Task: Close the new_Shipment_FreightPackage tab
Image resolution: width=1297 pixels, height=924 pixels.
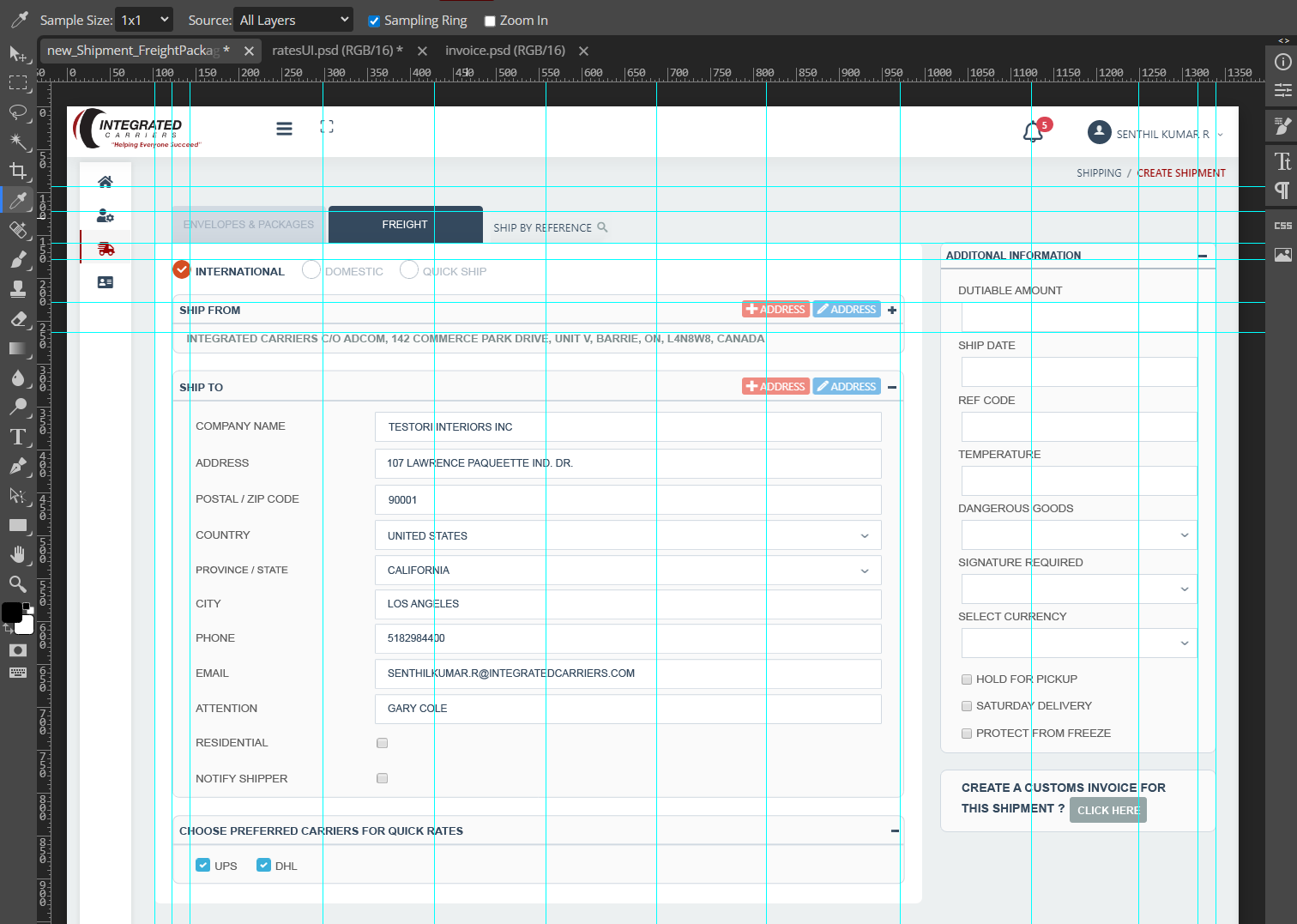Action: click(x=249, y=51)
